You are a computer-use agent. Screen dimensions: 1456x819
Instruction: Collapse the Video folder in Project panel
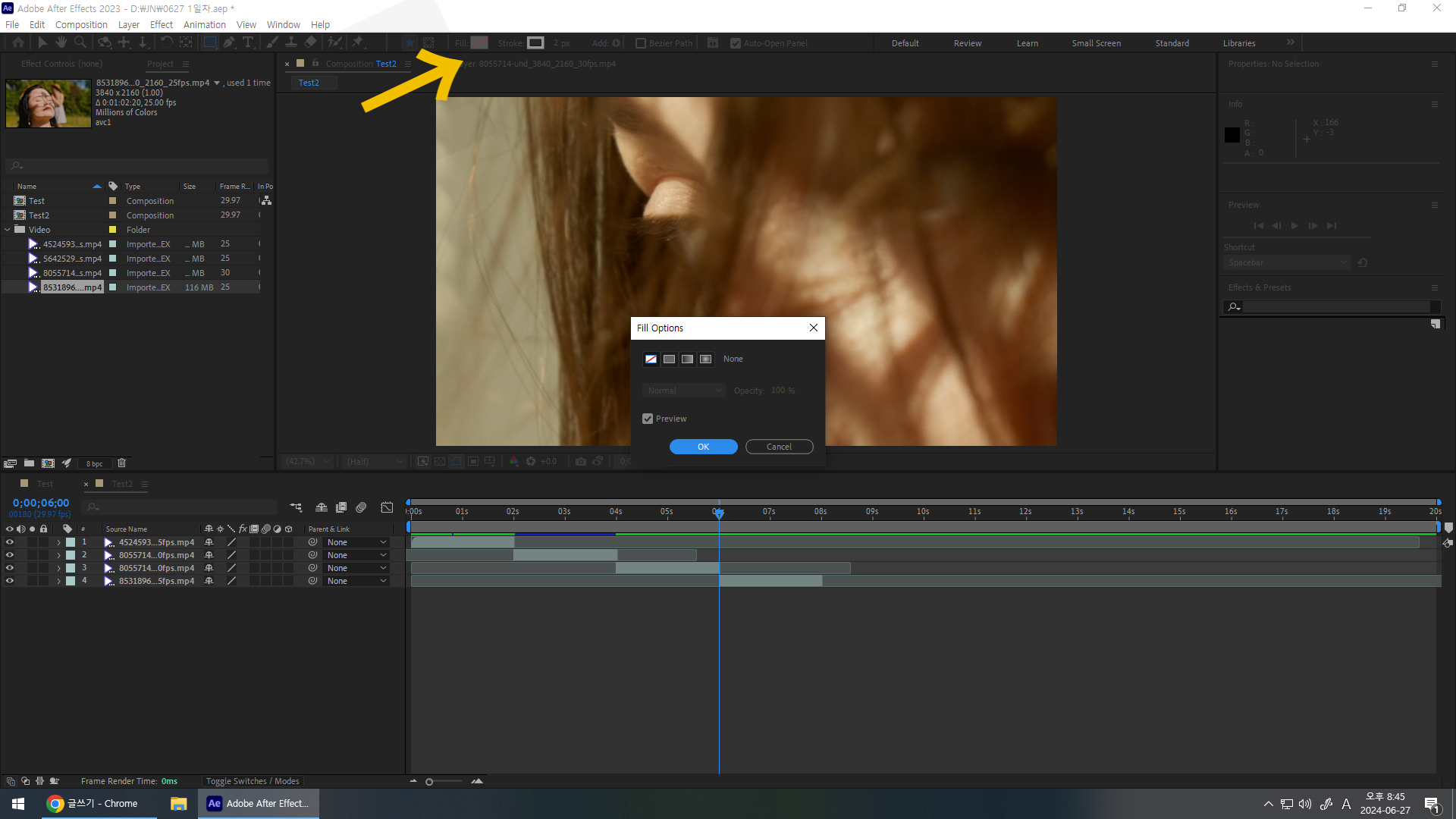[x=8, y=230]
